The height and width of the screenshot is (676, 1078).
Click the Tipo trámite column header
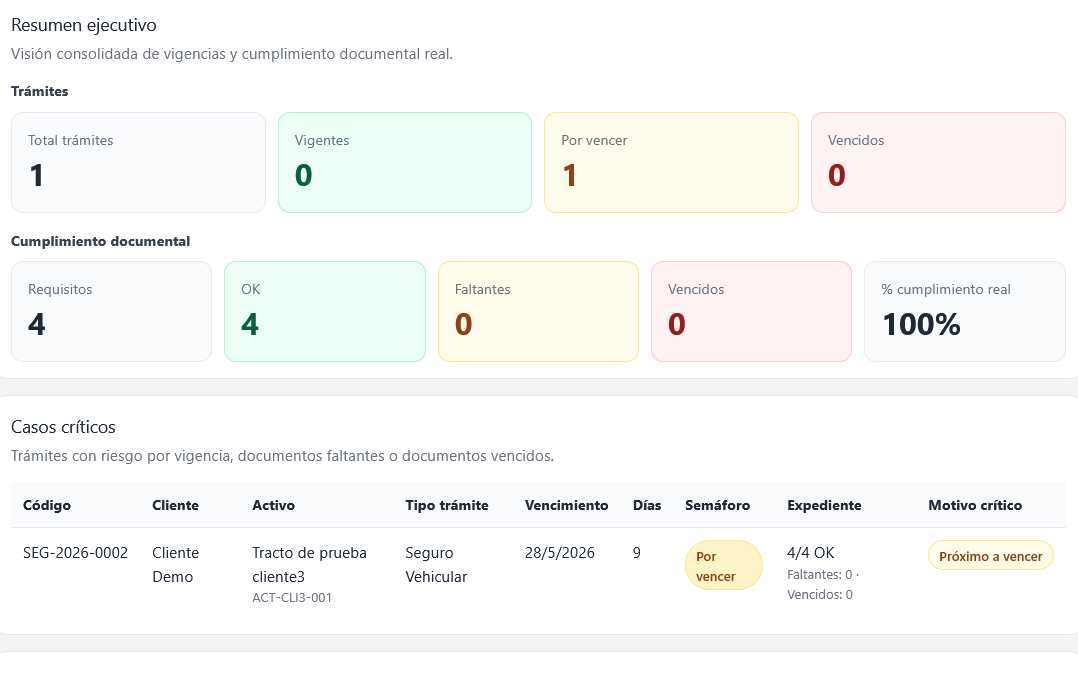447,505
